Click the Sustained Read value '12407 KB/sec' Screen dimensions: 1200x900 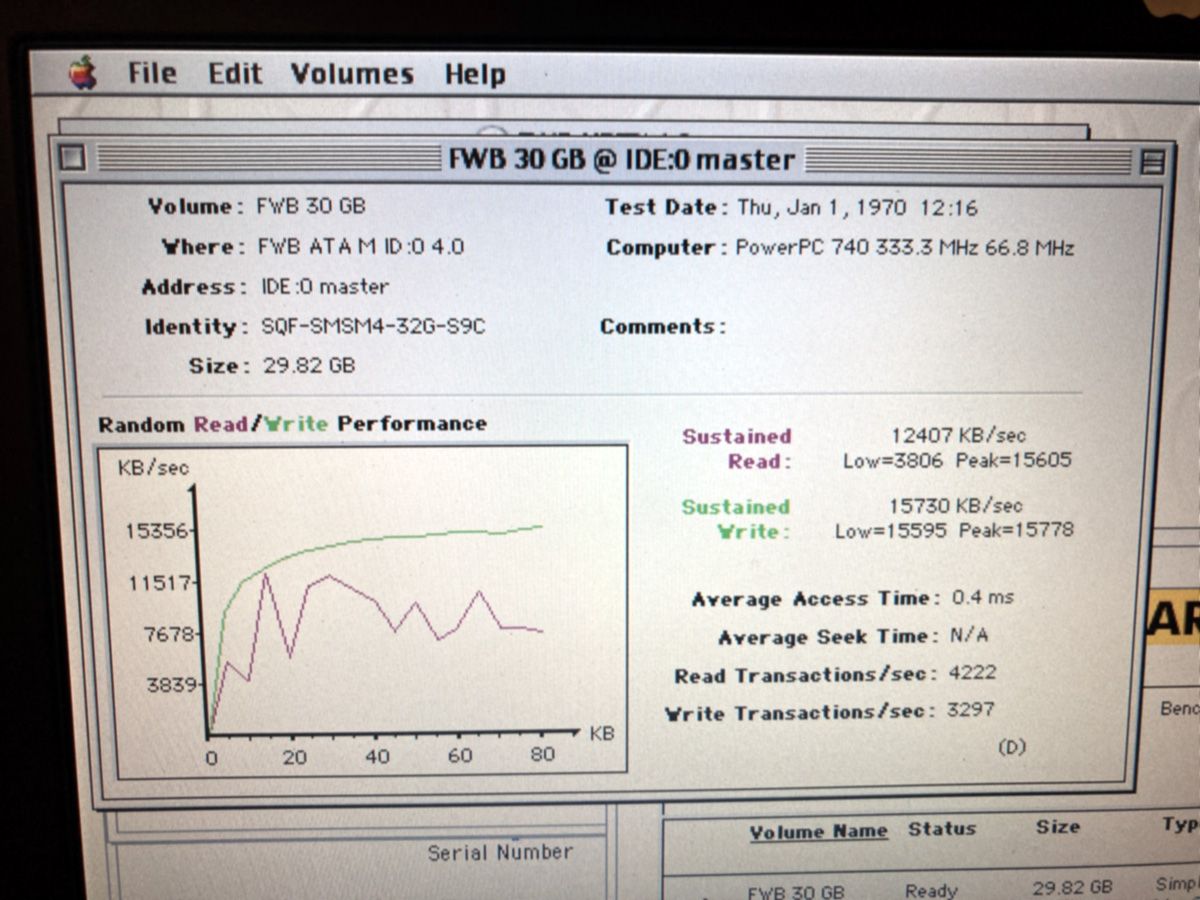coord(958,435)
